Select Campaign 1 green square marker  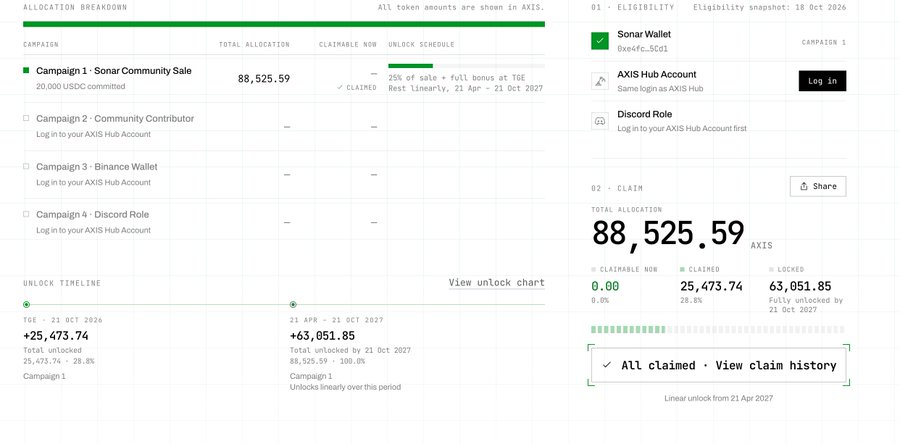26,71
